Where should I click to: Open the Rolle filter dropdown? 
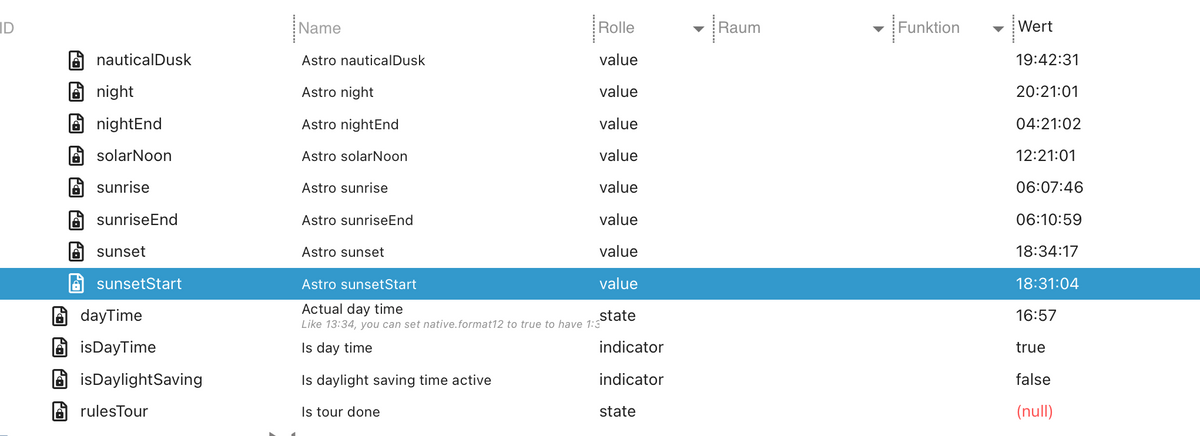[698, 29]
